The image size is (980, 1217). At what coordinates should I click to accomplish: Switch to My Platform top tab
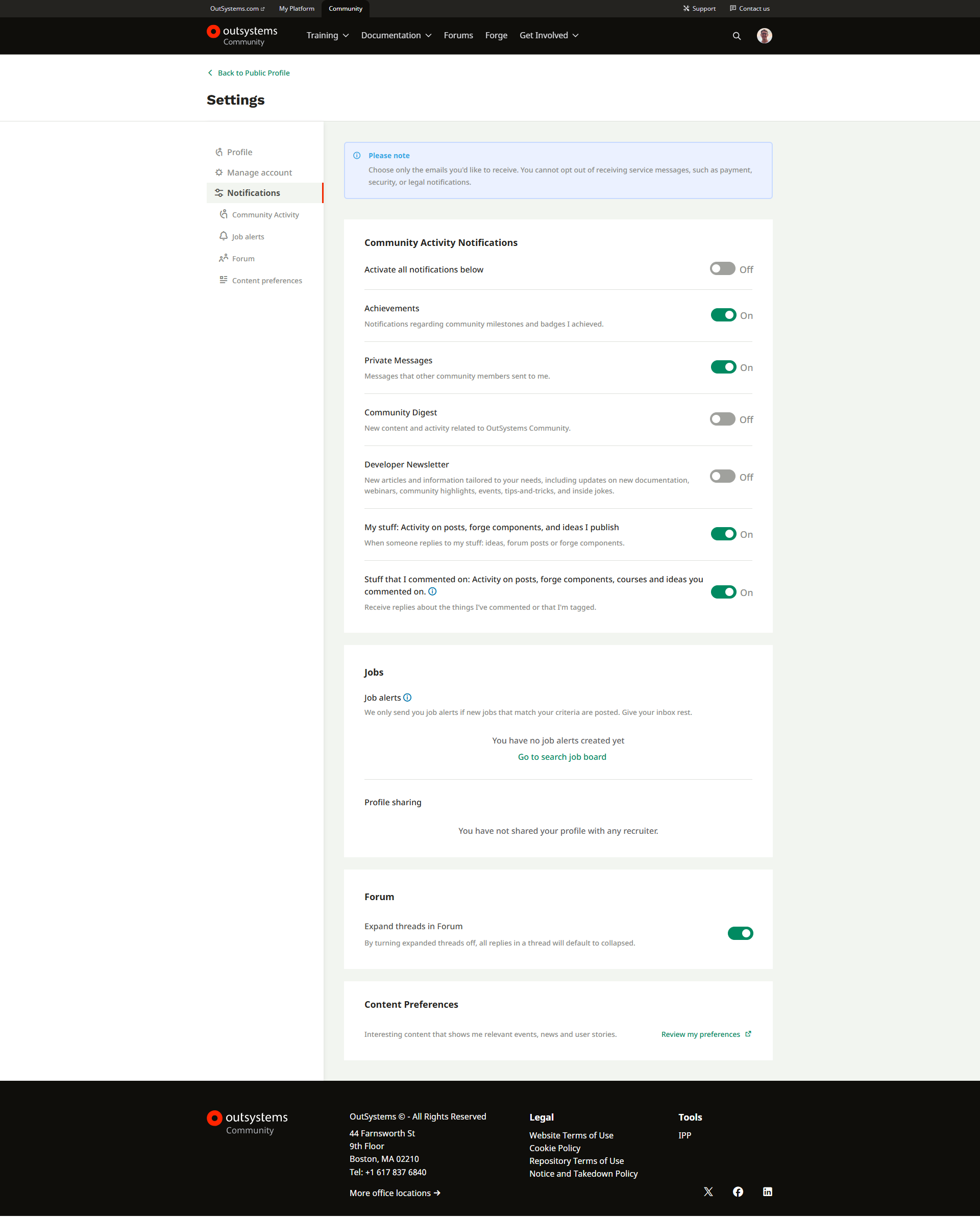click(x=297, y=9)
